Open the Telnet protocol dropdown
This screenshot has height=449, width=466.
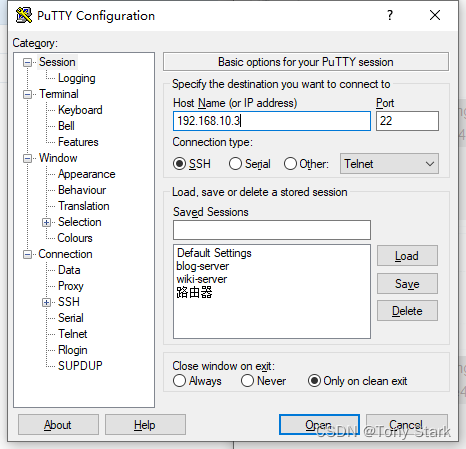pyautogui.click(x=389, y=164)
